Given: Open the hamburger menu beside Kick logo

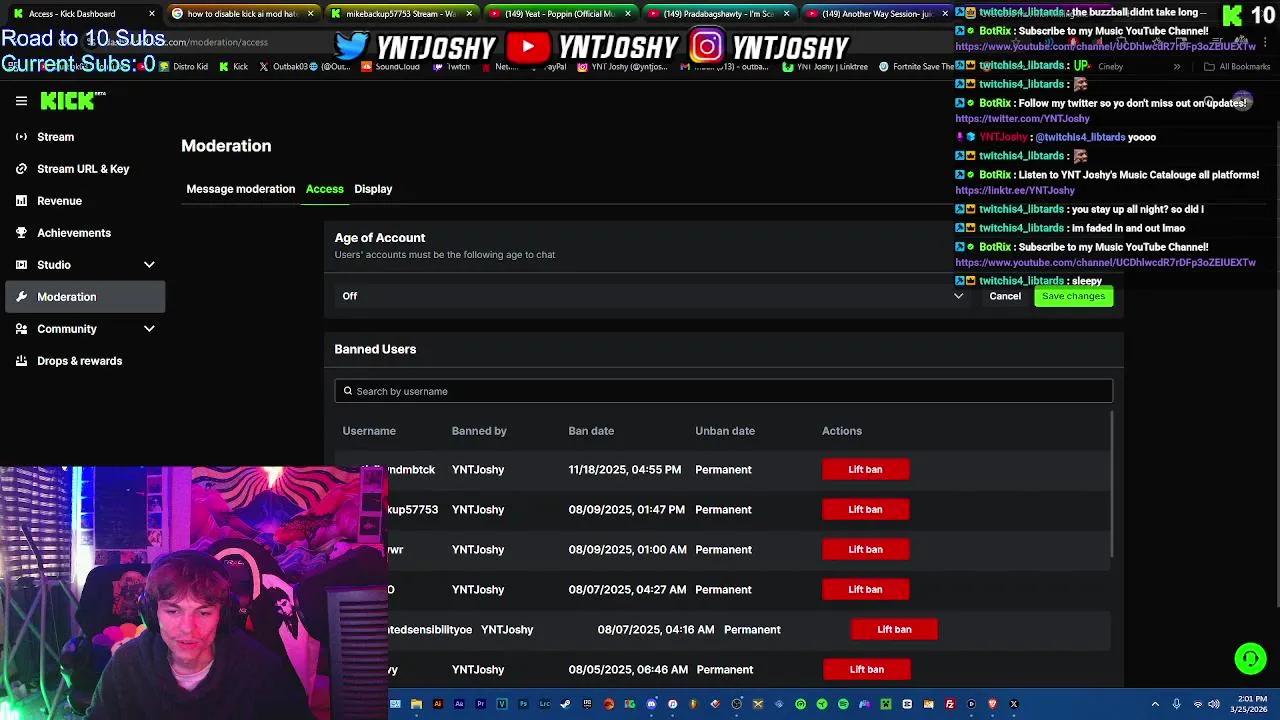Looking at the screenshot, I should (x=21, y=101).
